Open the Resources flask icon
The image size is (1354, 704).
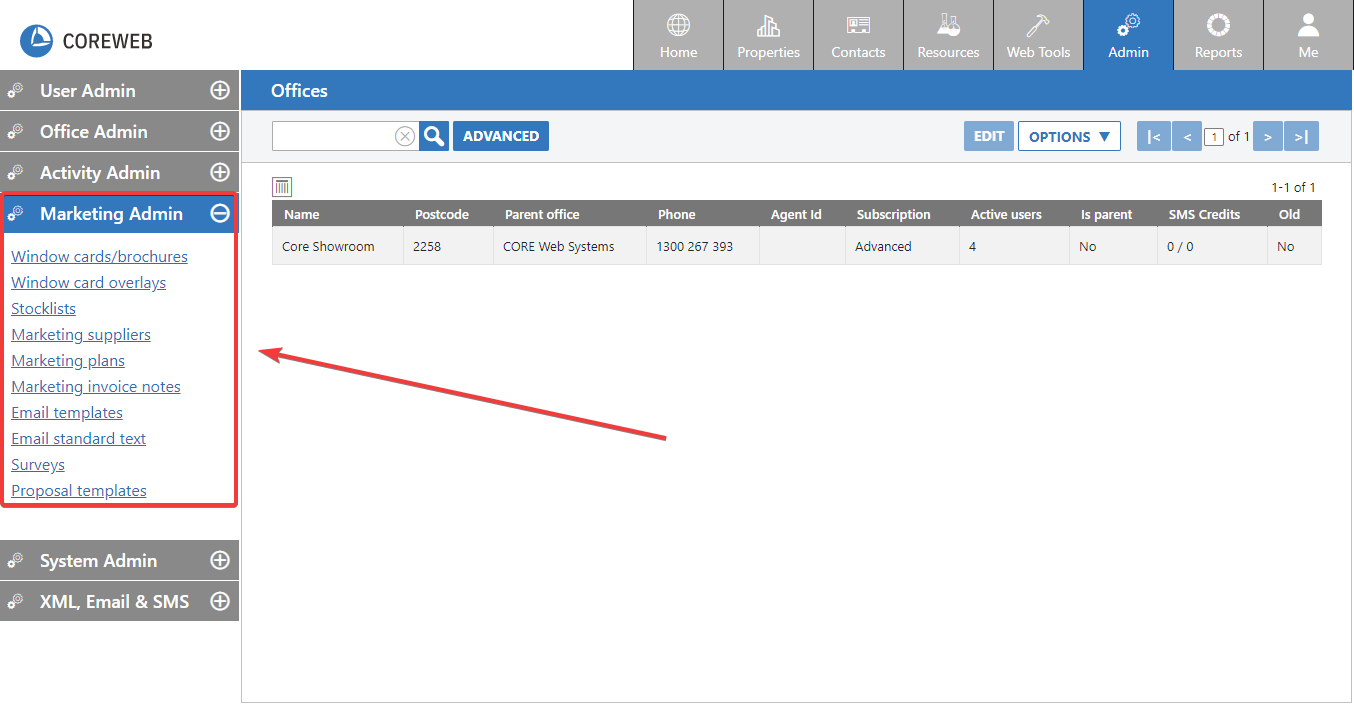click(x=948, y=26)
